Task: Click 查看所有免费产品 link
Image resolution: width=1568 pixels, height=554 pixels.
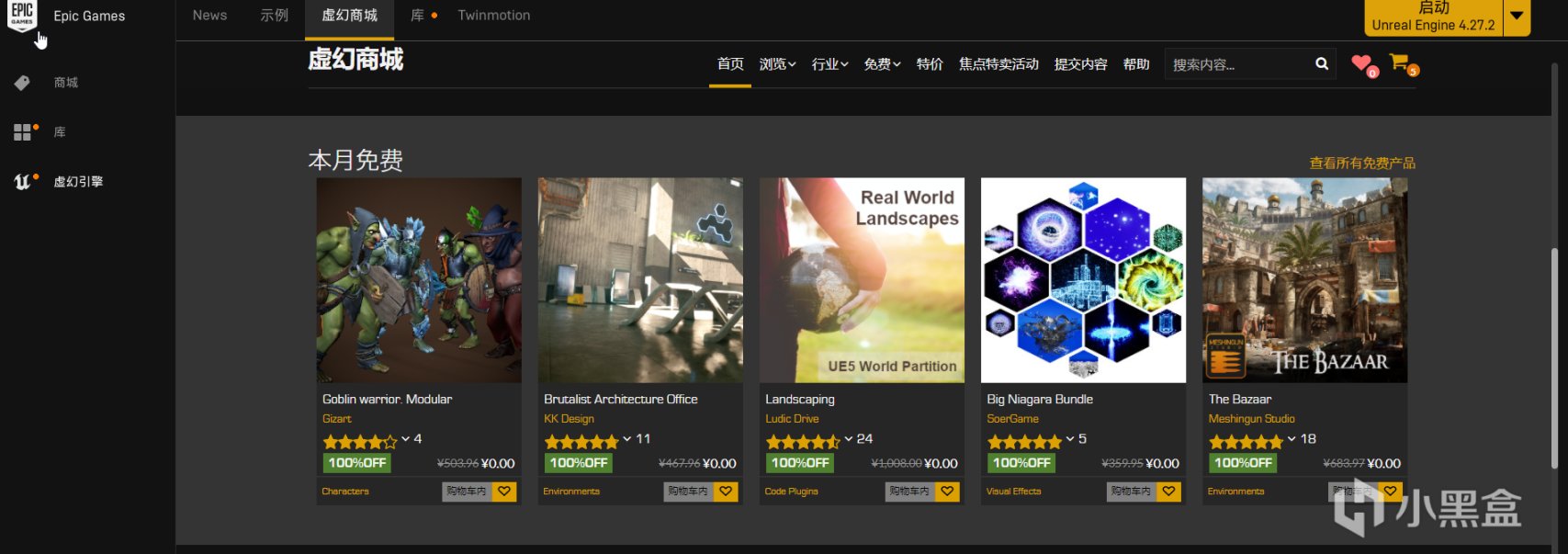Action: pyautogui.click(x=1362, y=164)
